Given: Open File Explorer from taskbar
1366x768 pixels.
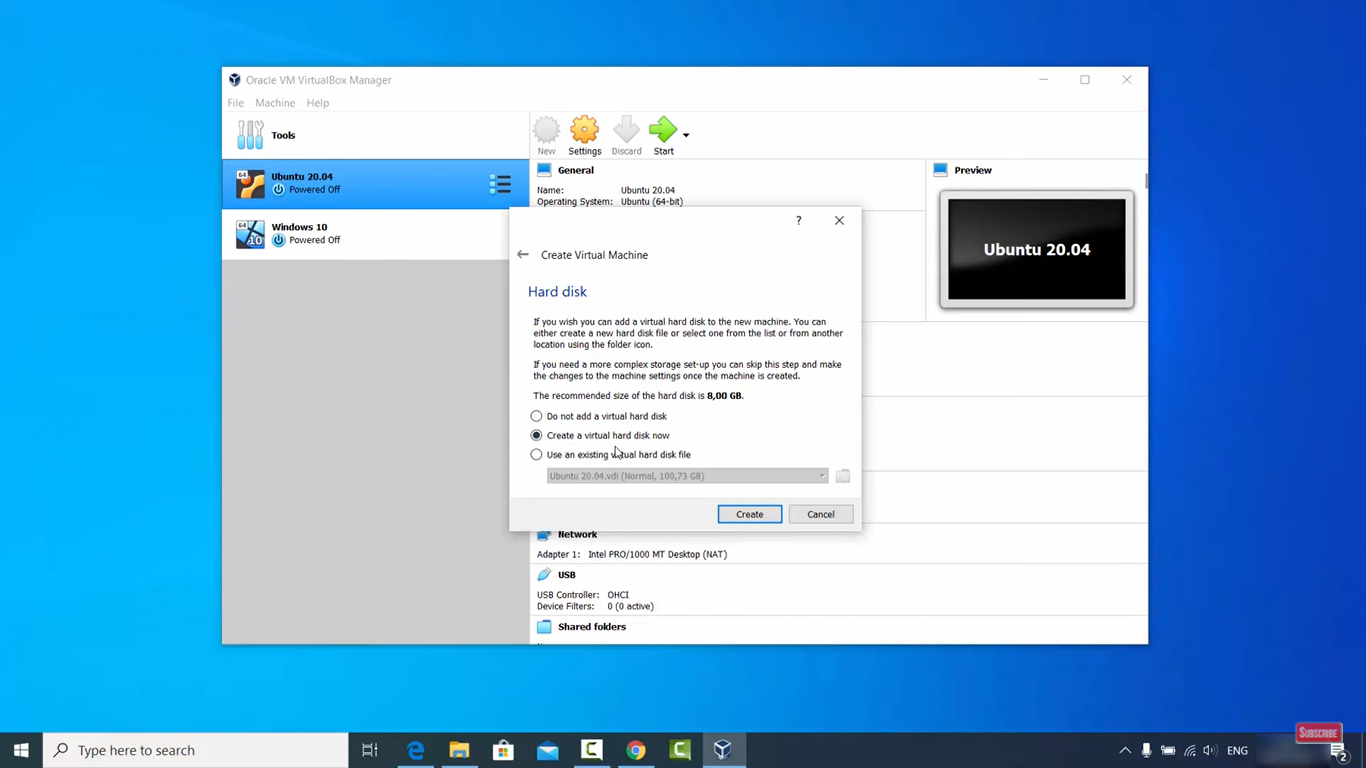Looking at the screenshot, I should 459,750.
